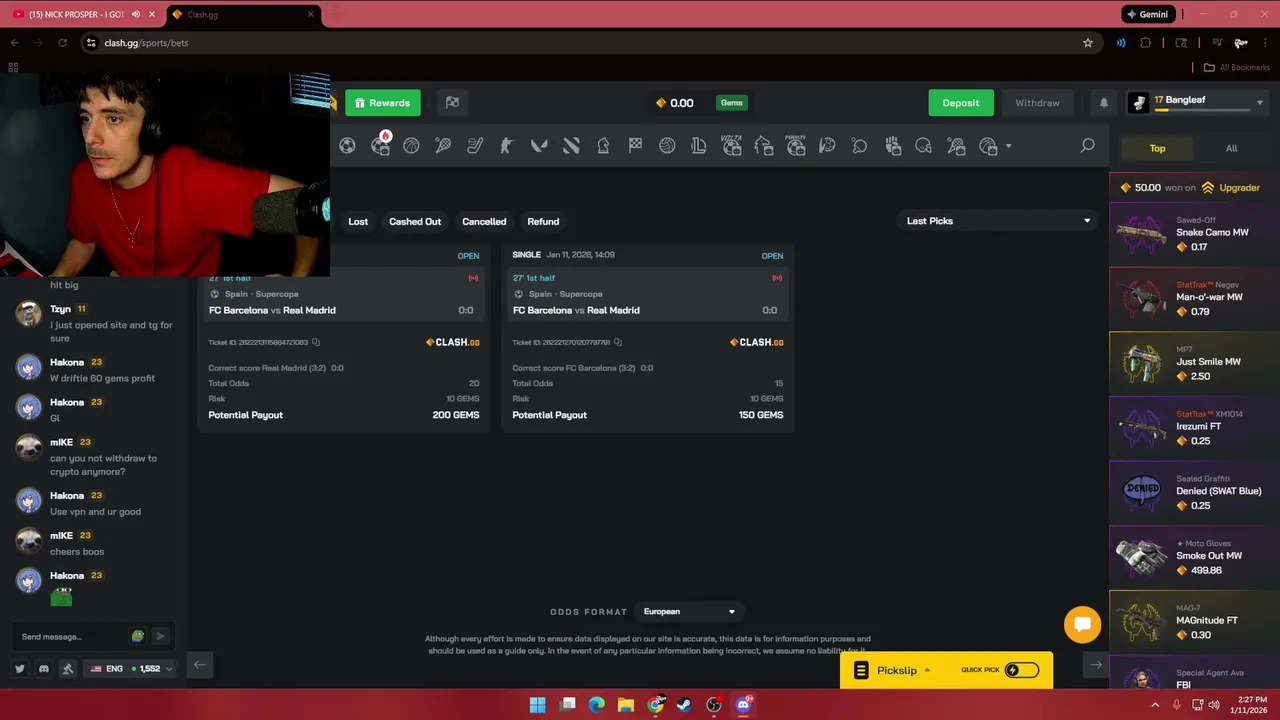This screenshot has height=720, width=1280.
Task: Click the green Deposit button
Action: (x=961, y=103)
